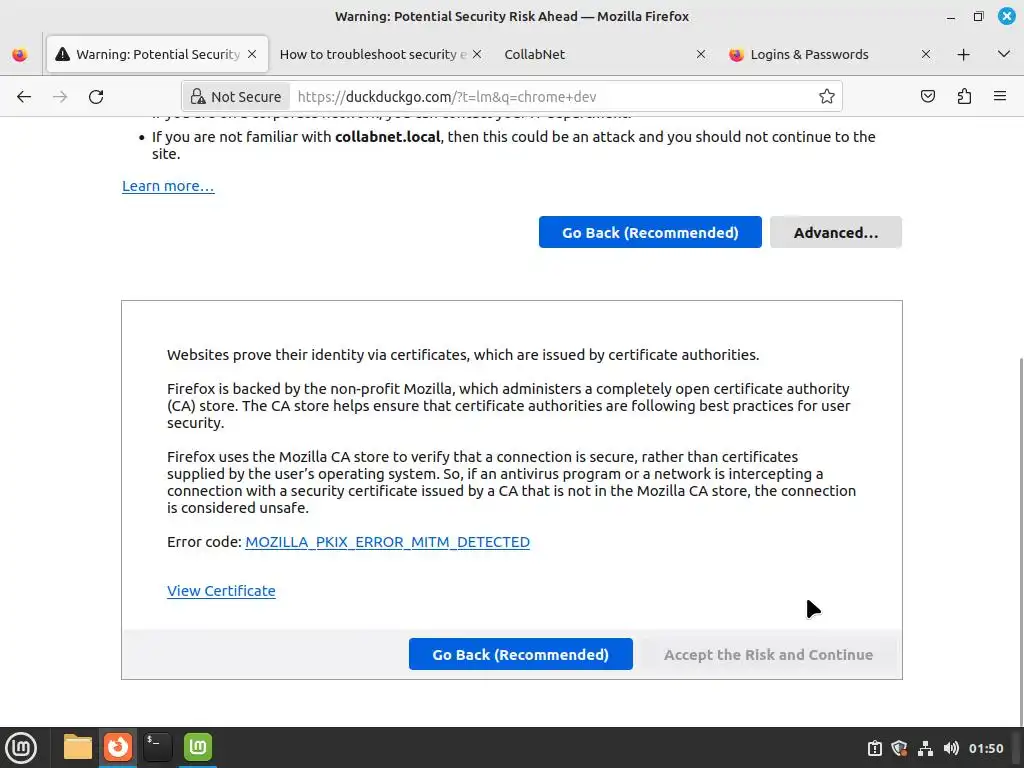Open the Terminal from taskbar

point(157,747)
